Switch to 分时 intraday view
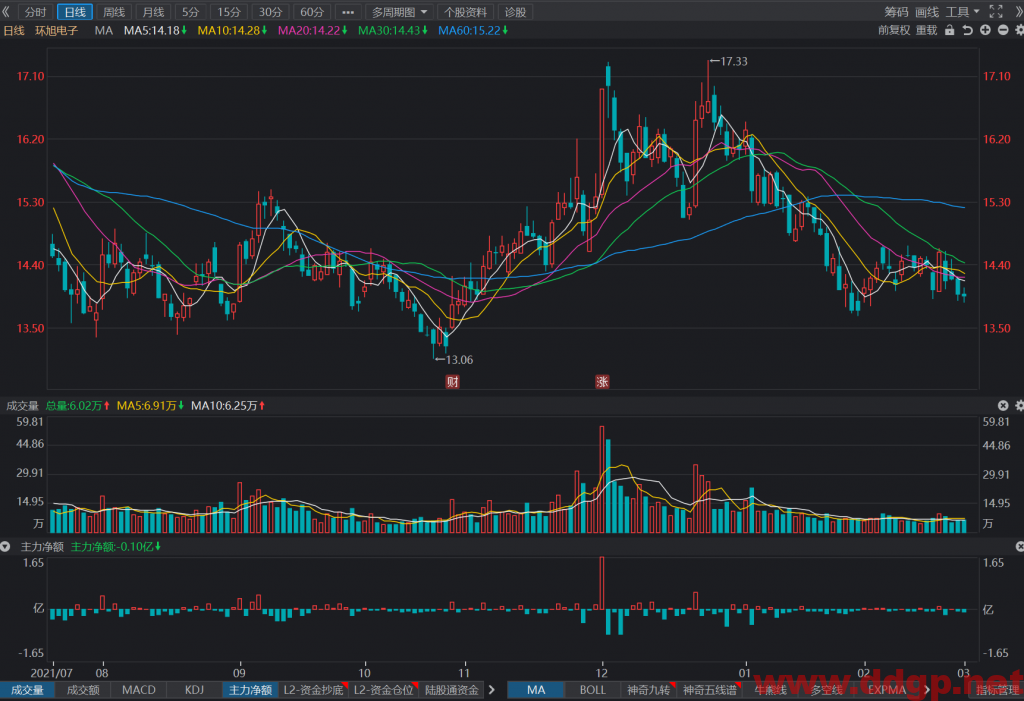Image resolution: width=1024 pixels, height=701 pixels. coord(36,12)
